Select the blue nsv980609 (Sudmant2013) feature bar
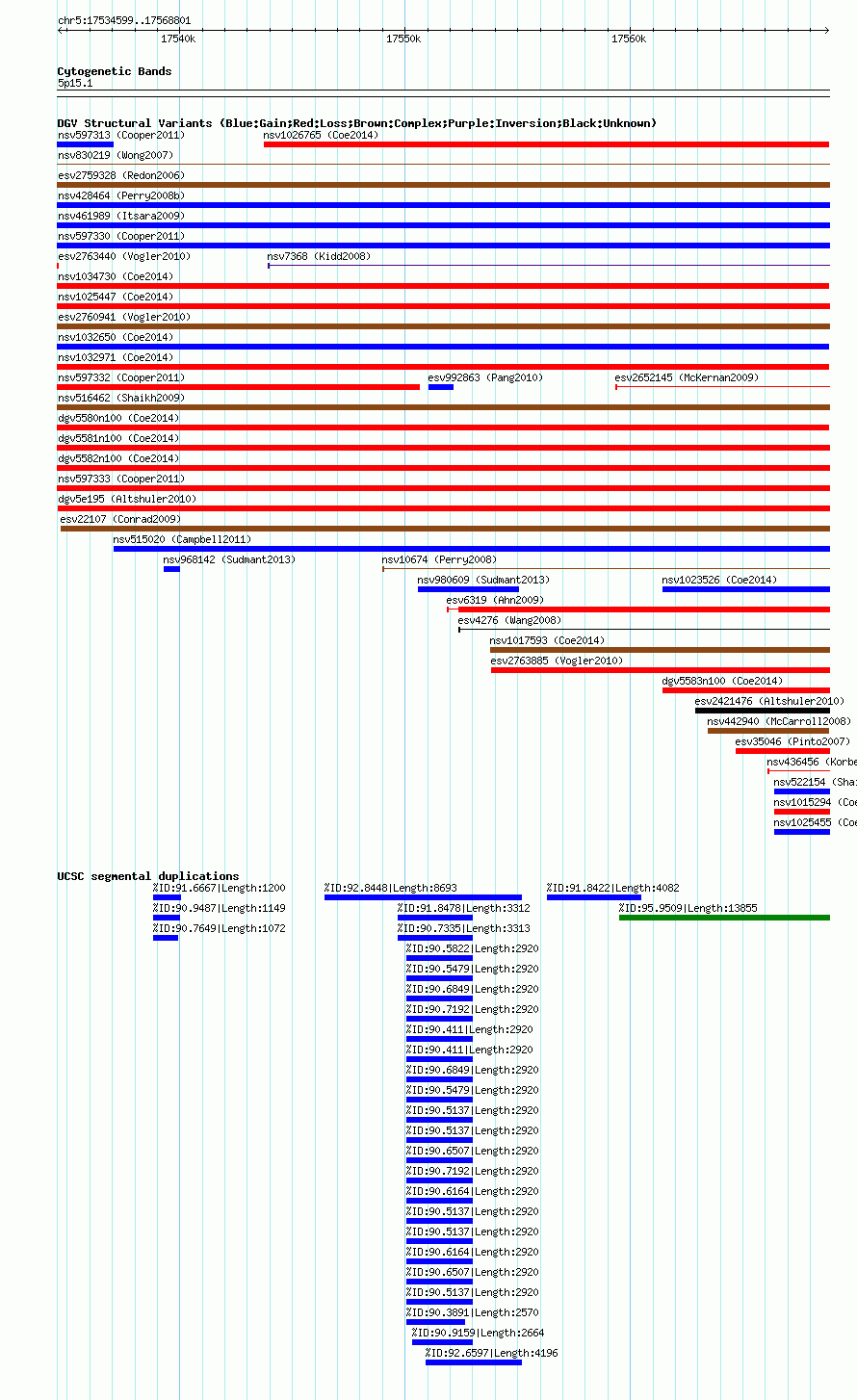 (x=468, y=589)
